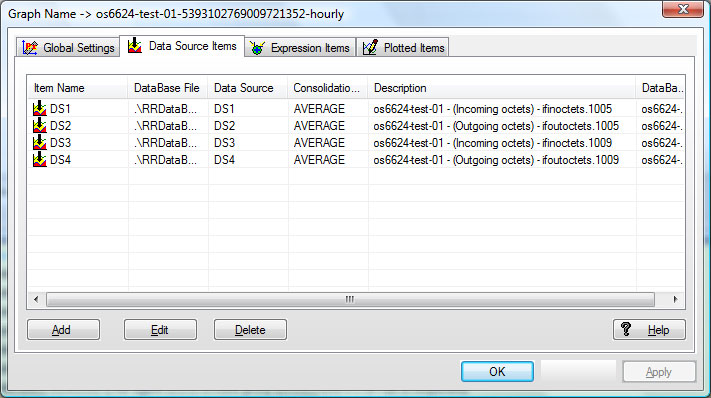Select the DS3 item name

coord(60,143)
